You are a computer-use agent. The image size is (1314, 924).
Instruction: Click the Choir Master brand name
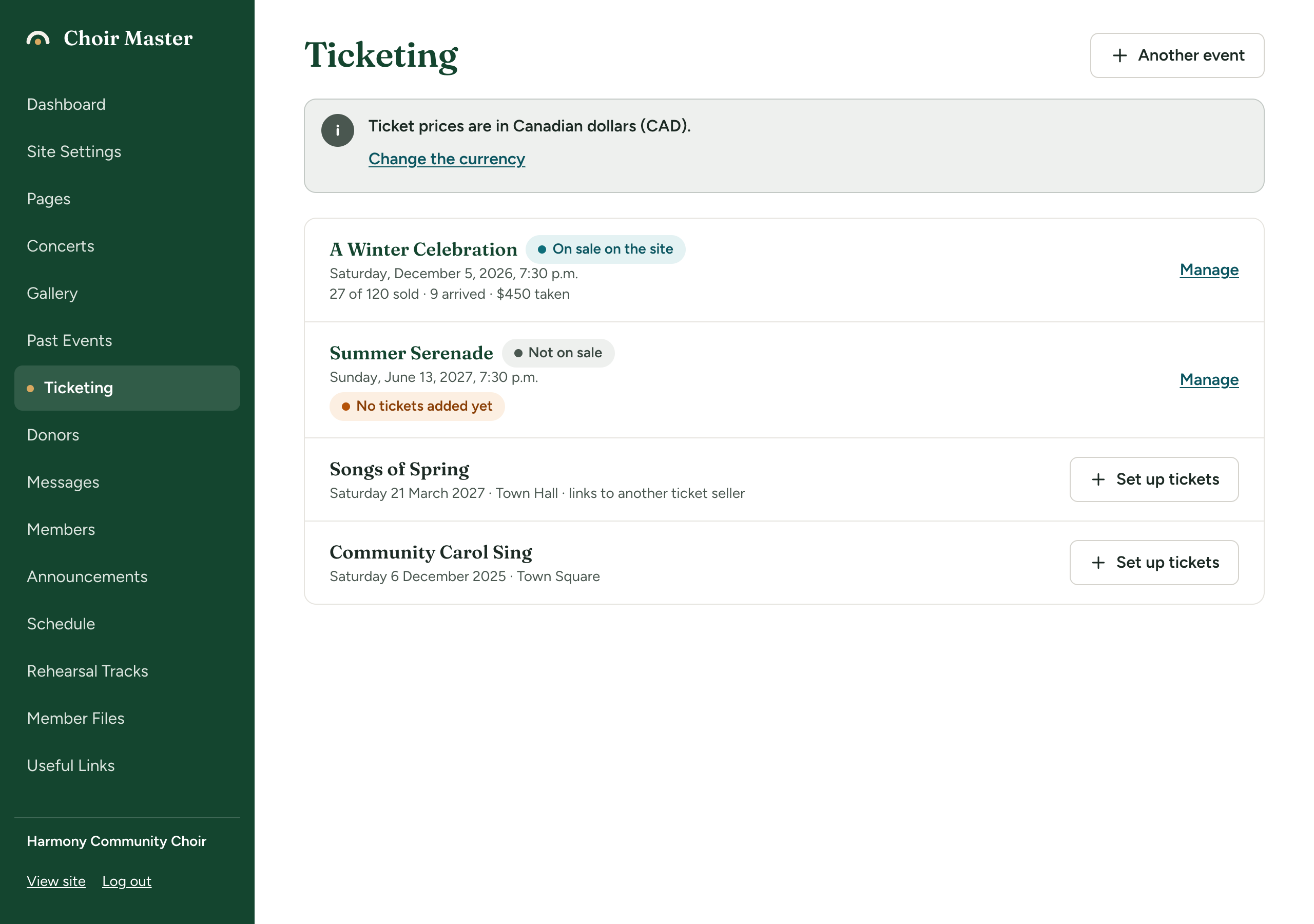pyautogui.click(x=128, y=38)
